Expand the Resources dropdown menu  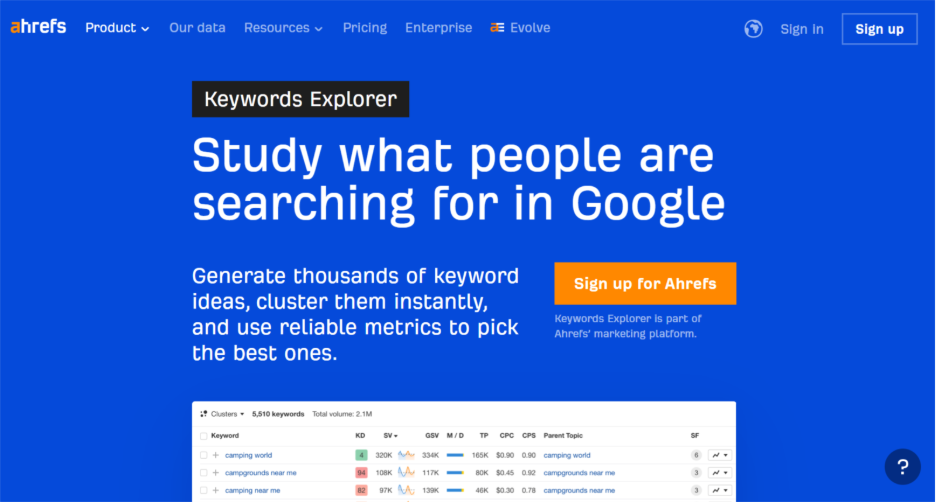click(x=283, y=28)
